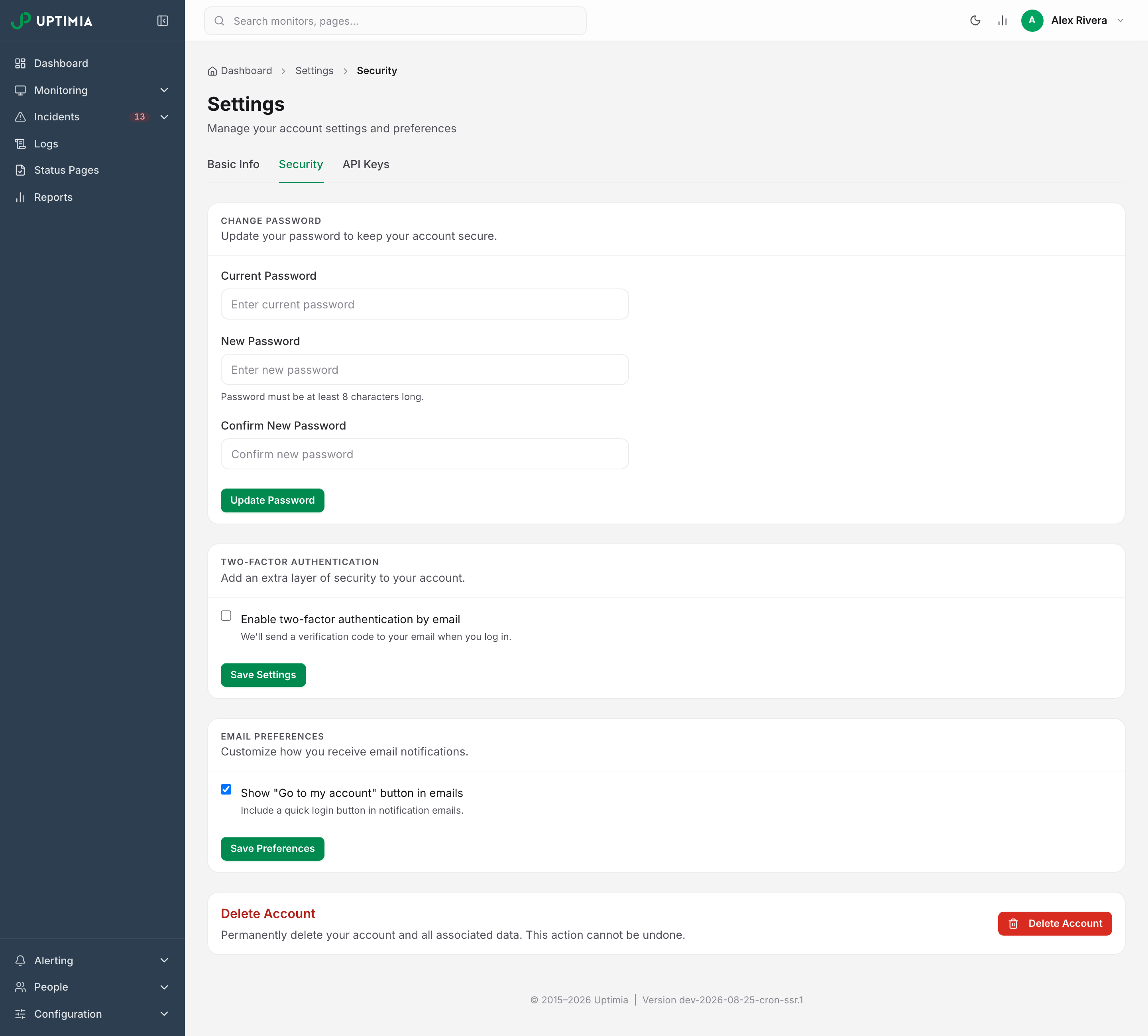The image size is (1148, 1036).
Task: Enable two-factor authentication by email checkbox
Action: [226, 616]
